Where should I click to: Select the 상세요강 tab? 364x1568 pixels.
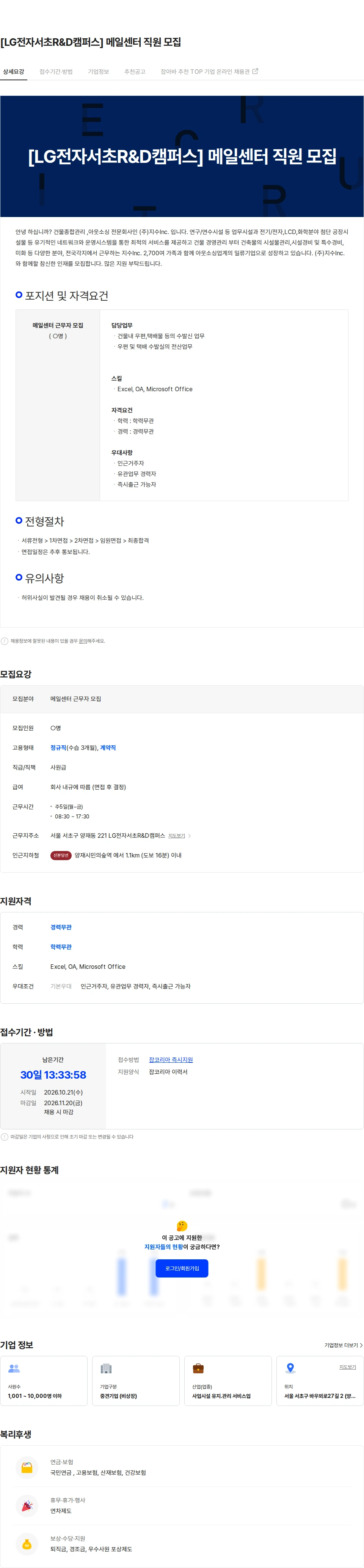[13, 72]
